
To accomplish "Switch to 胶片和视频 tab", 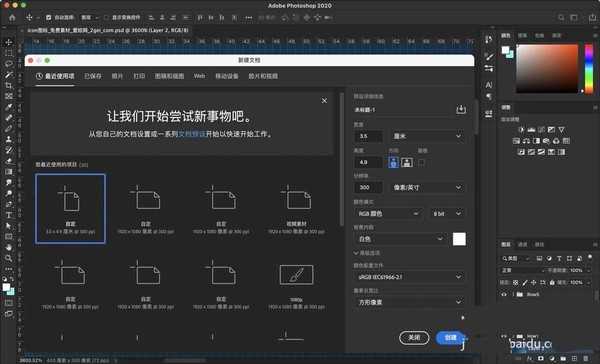I will pos(263,76).
